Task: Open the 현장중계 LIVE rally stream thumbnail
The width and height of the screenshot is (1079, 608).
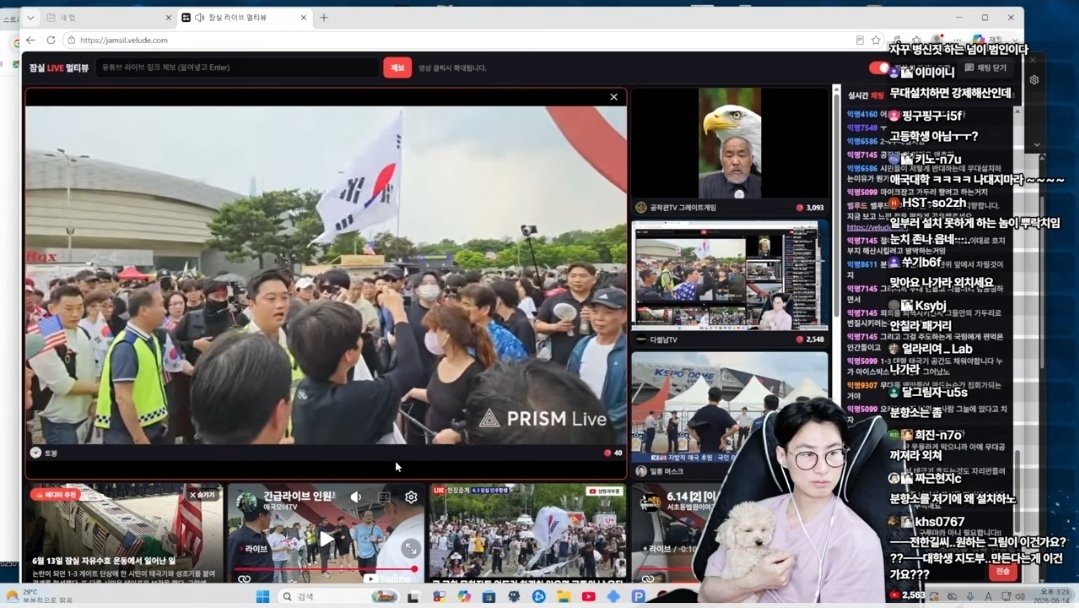Action: pyautogui.click(x=527, y=533)
